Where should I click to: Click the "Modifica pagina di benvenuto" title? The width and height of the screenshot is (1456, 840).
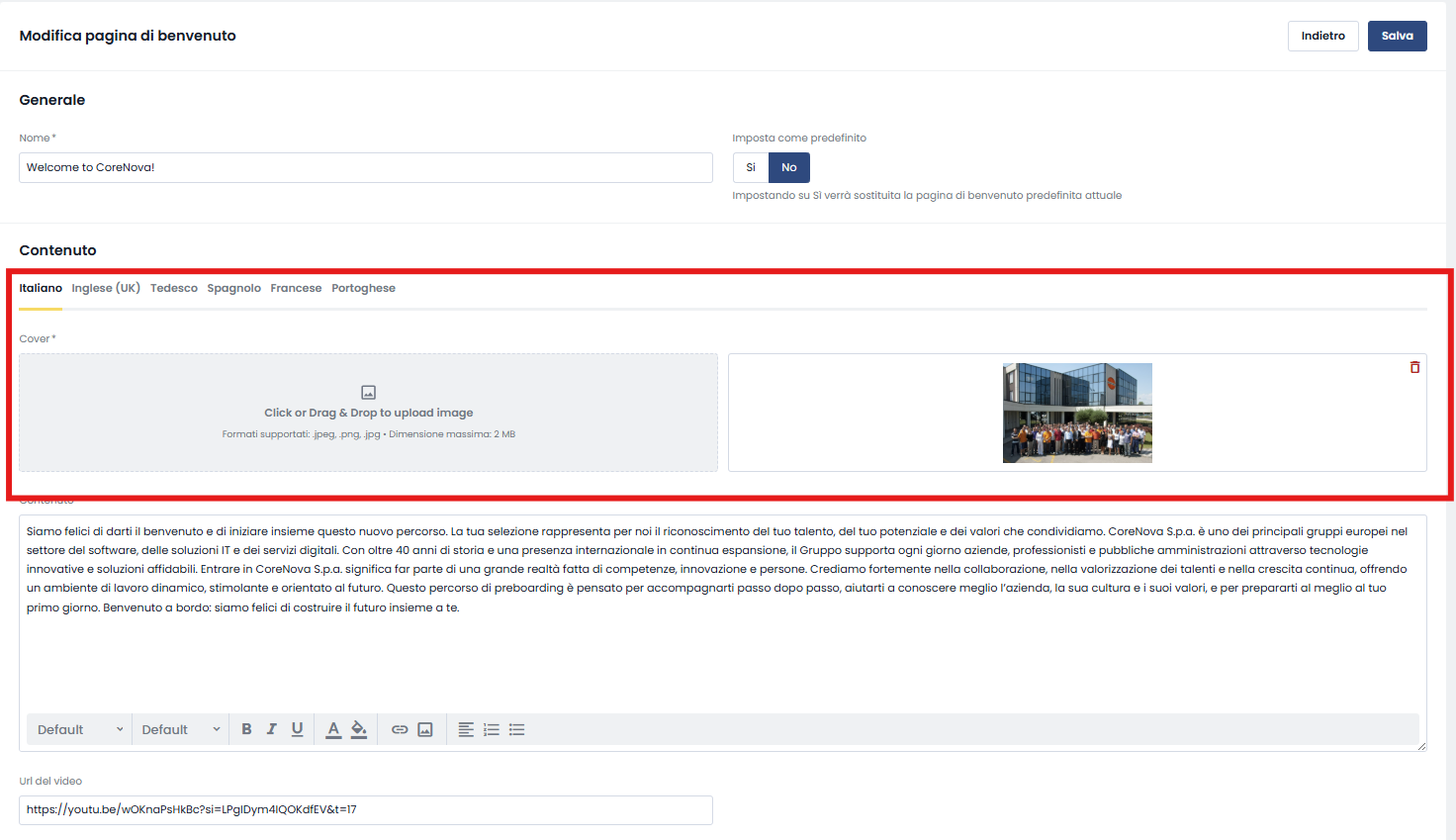coord(128,36)
